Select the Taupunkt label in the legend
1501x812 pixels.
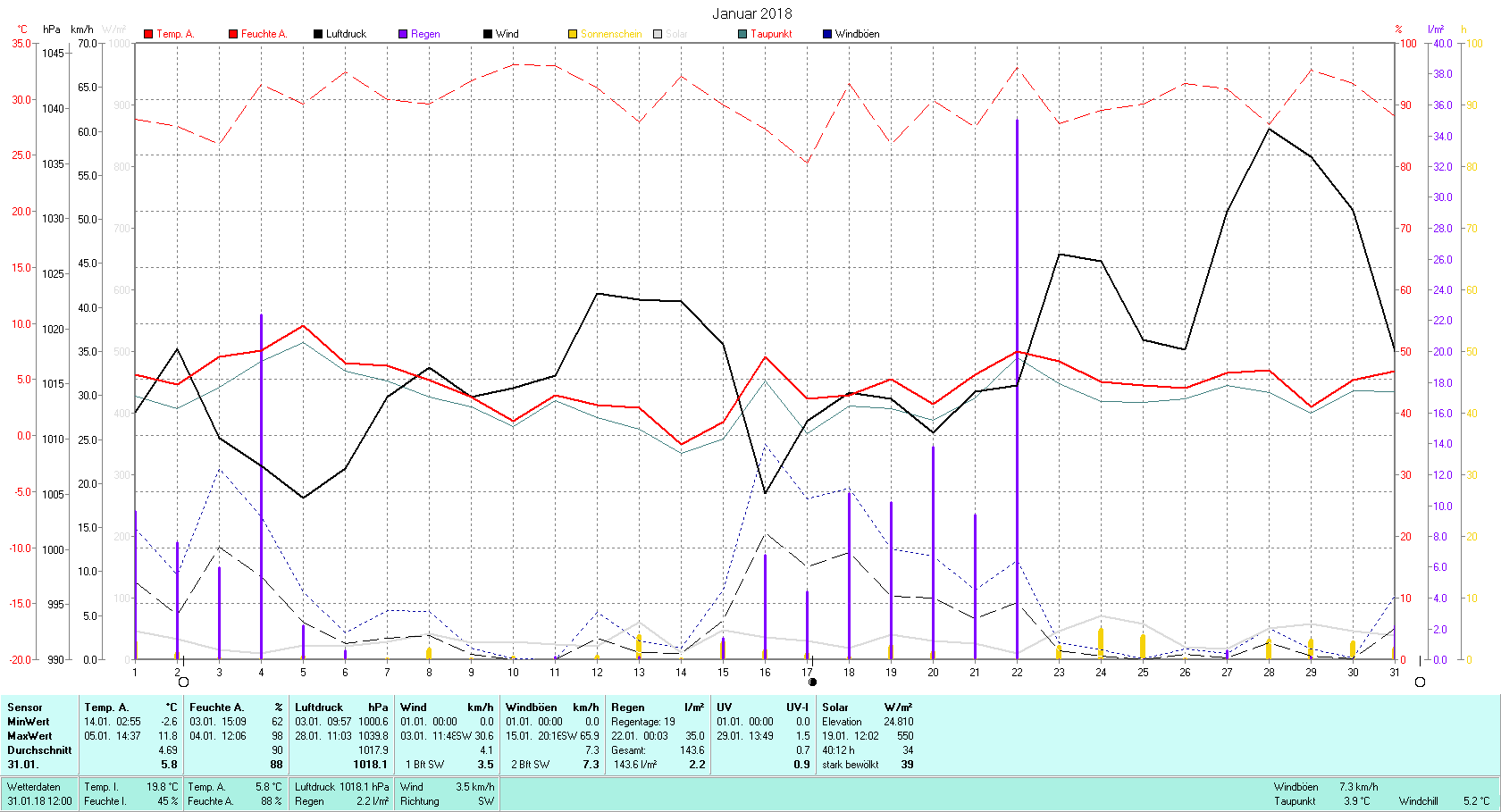click(771, 34)
